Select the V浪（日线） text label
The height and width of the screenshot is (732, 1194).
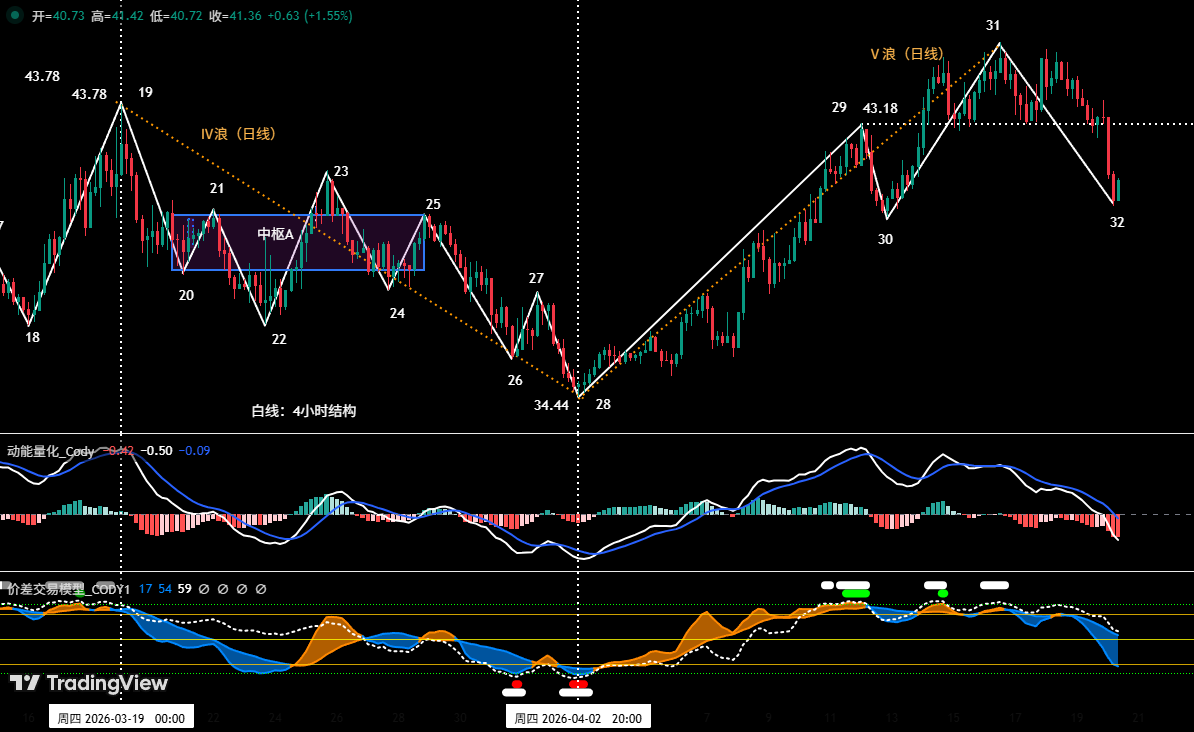[906, 54]
